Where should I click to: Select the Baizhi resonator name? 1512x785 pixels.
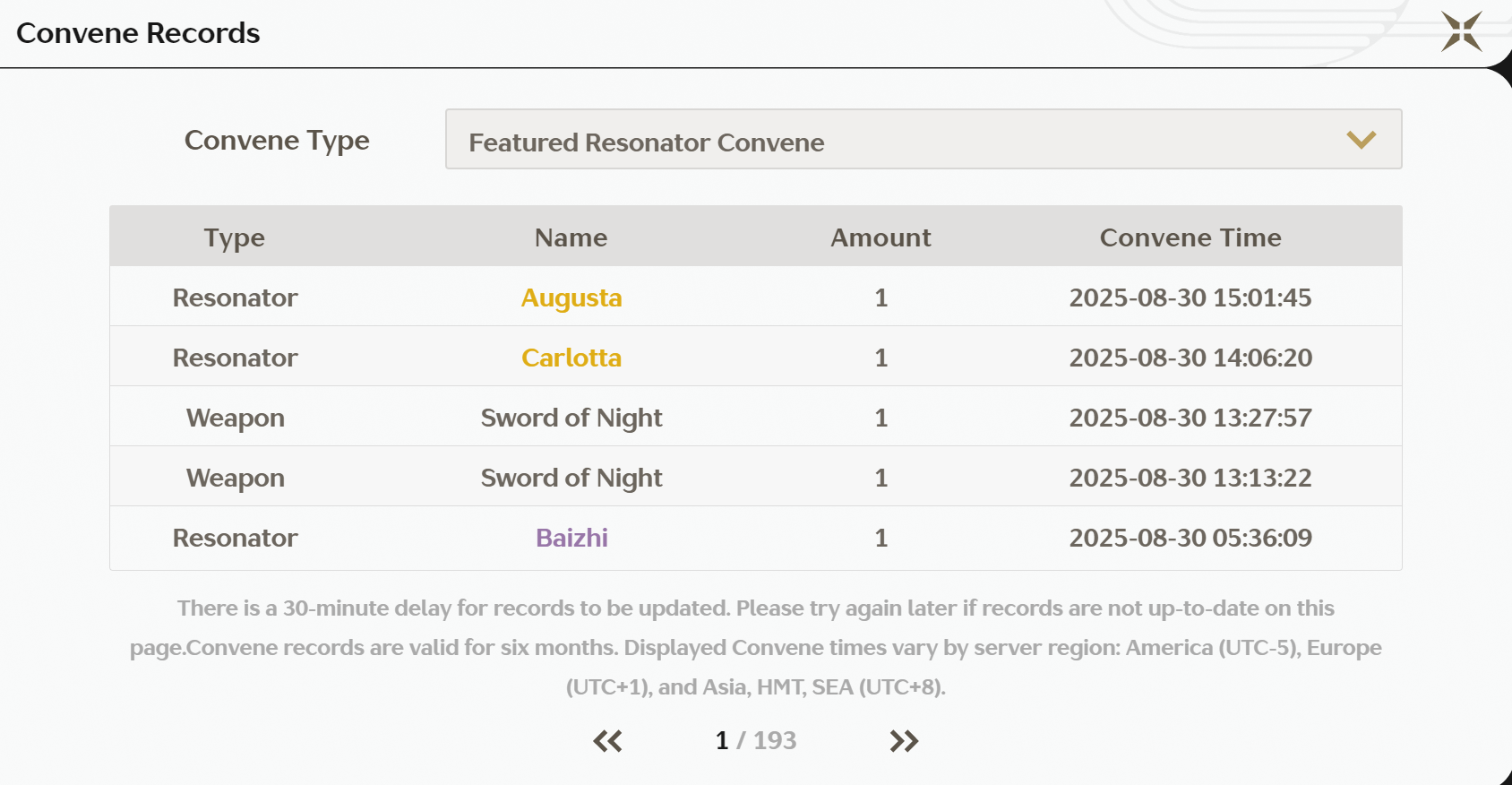571,538
